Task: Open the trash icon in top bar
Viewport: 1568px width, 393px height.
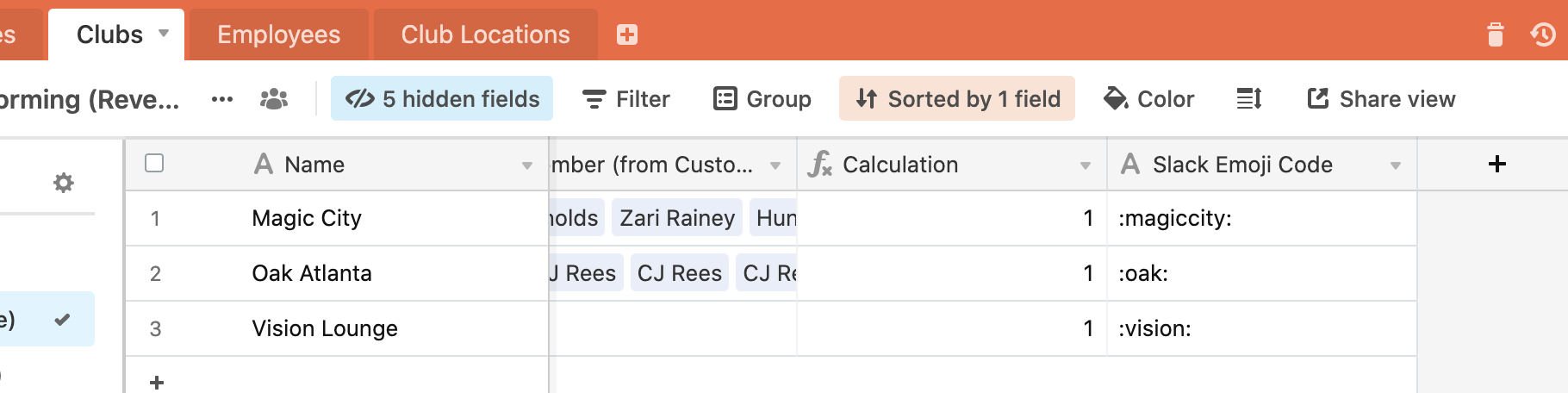Action: click(1496, 34)
